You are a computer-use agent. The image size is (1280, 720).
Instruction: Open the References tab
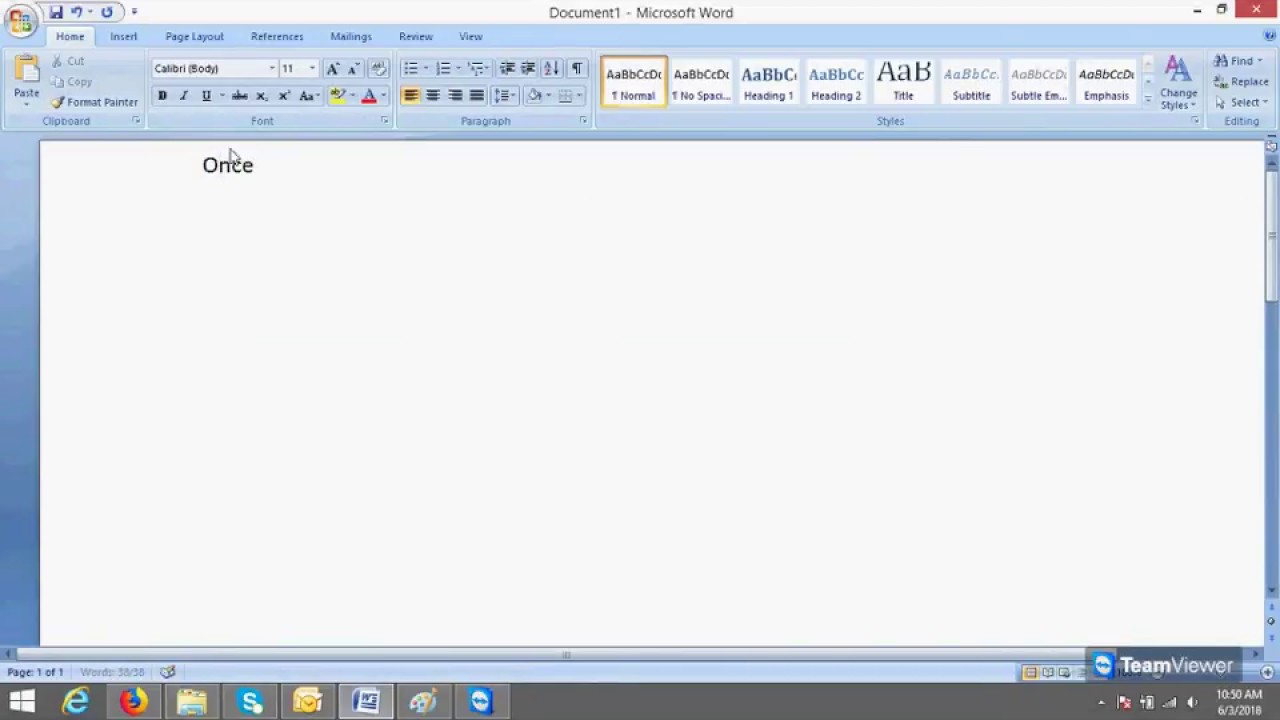click(277, 36)
